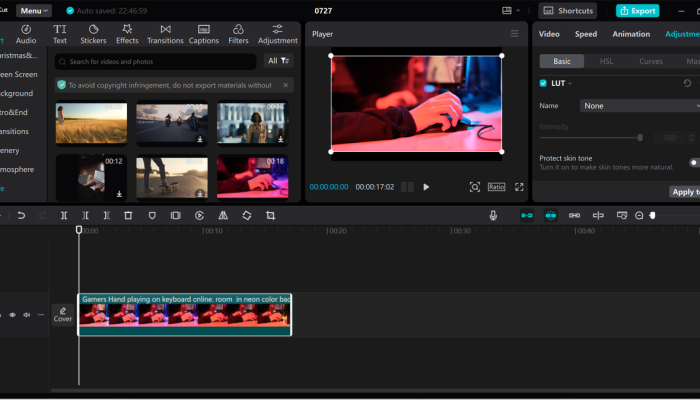This screenshot has height=400, width=700.
Task: Select the Crop tool in timeline toolbar
Action: point(270,215)
